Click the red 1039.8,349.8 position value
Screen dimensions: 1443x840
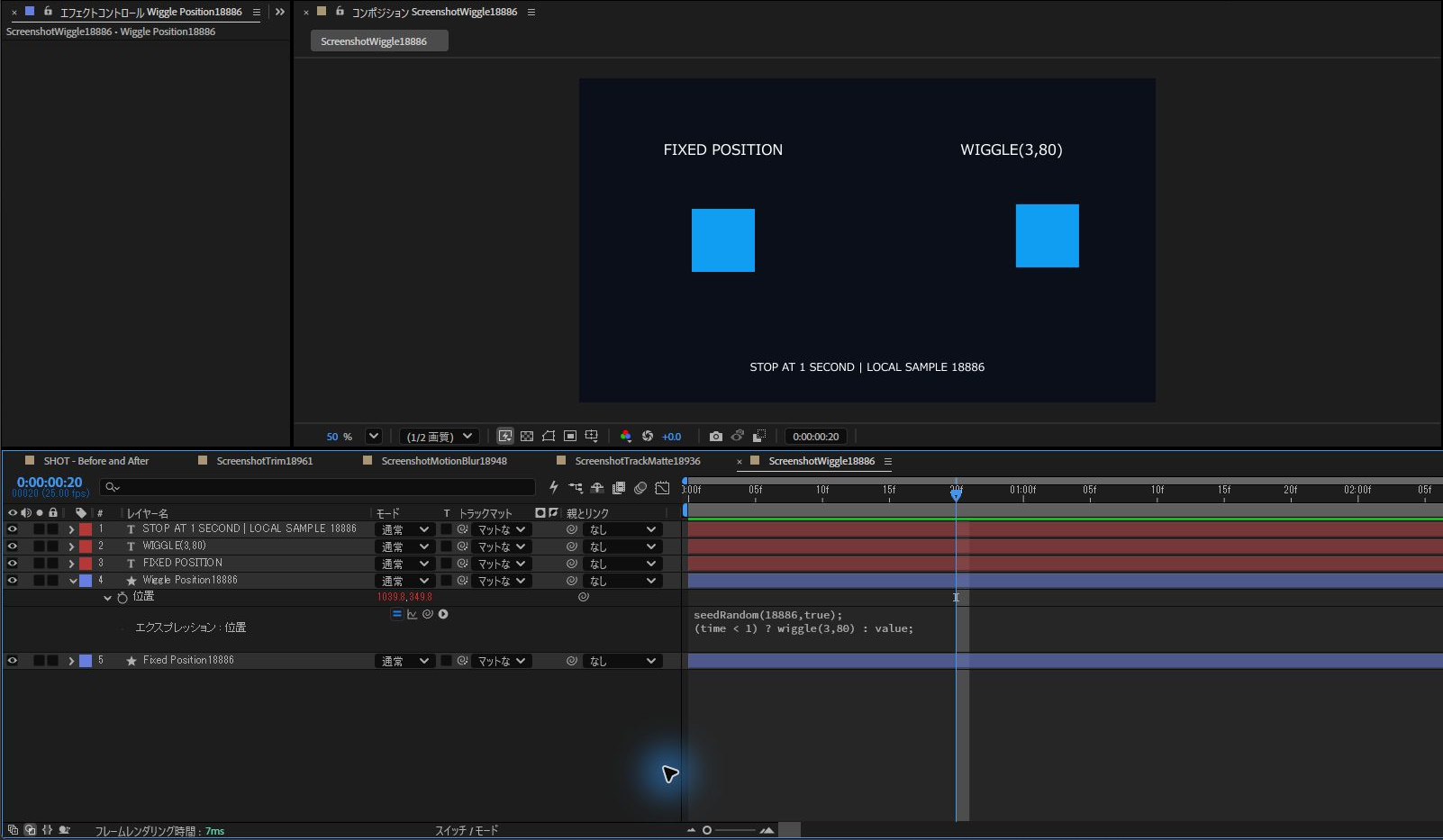404,597
